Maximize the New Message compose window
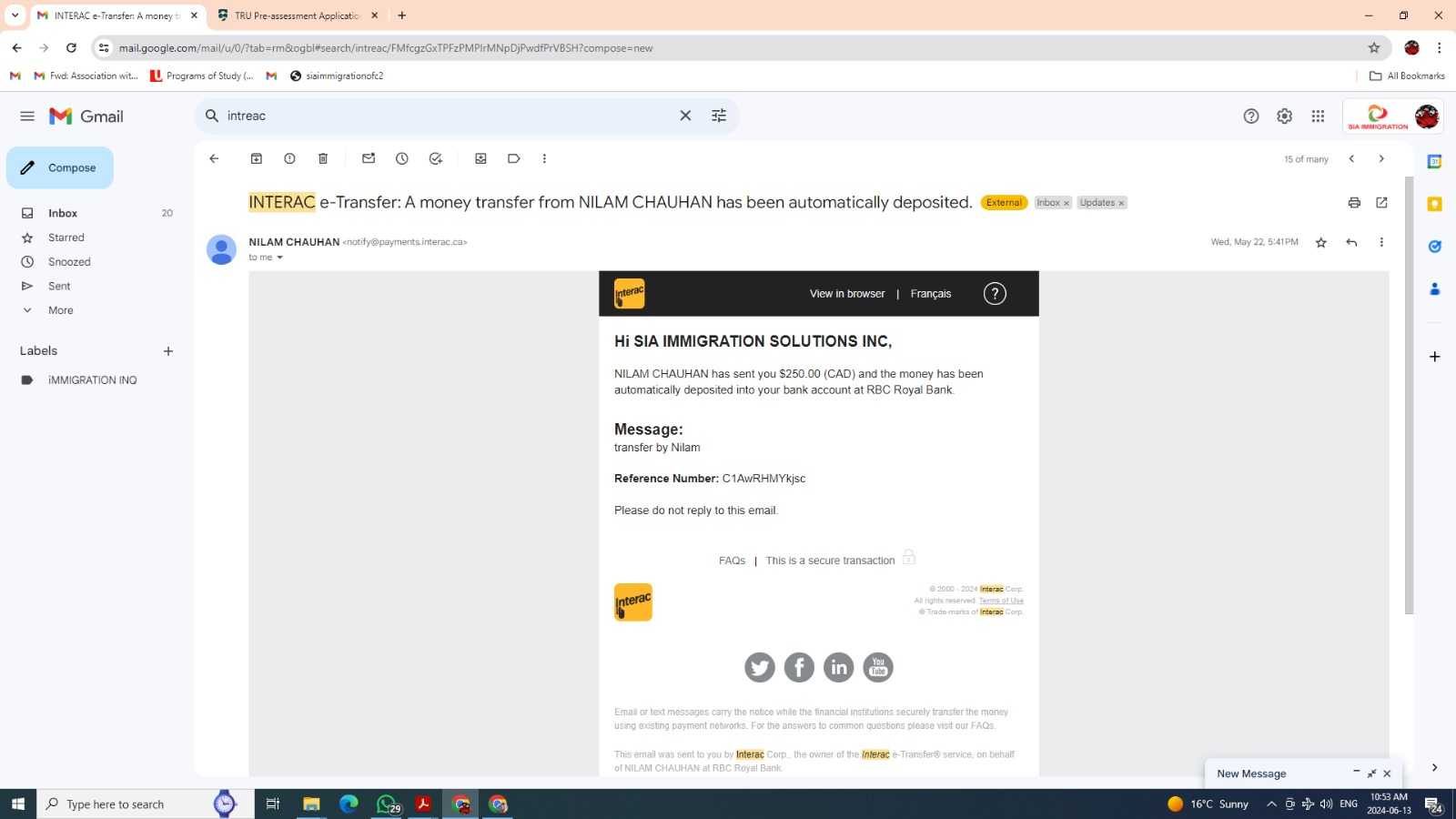This screenshot has height=819, width=1456. point(1371,773)
